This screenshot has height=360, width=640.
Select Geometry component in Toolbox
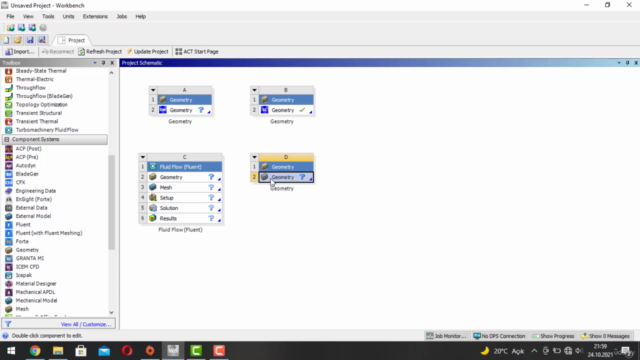click(27, 250)
